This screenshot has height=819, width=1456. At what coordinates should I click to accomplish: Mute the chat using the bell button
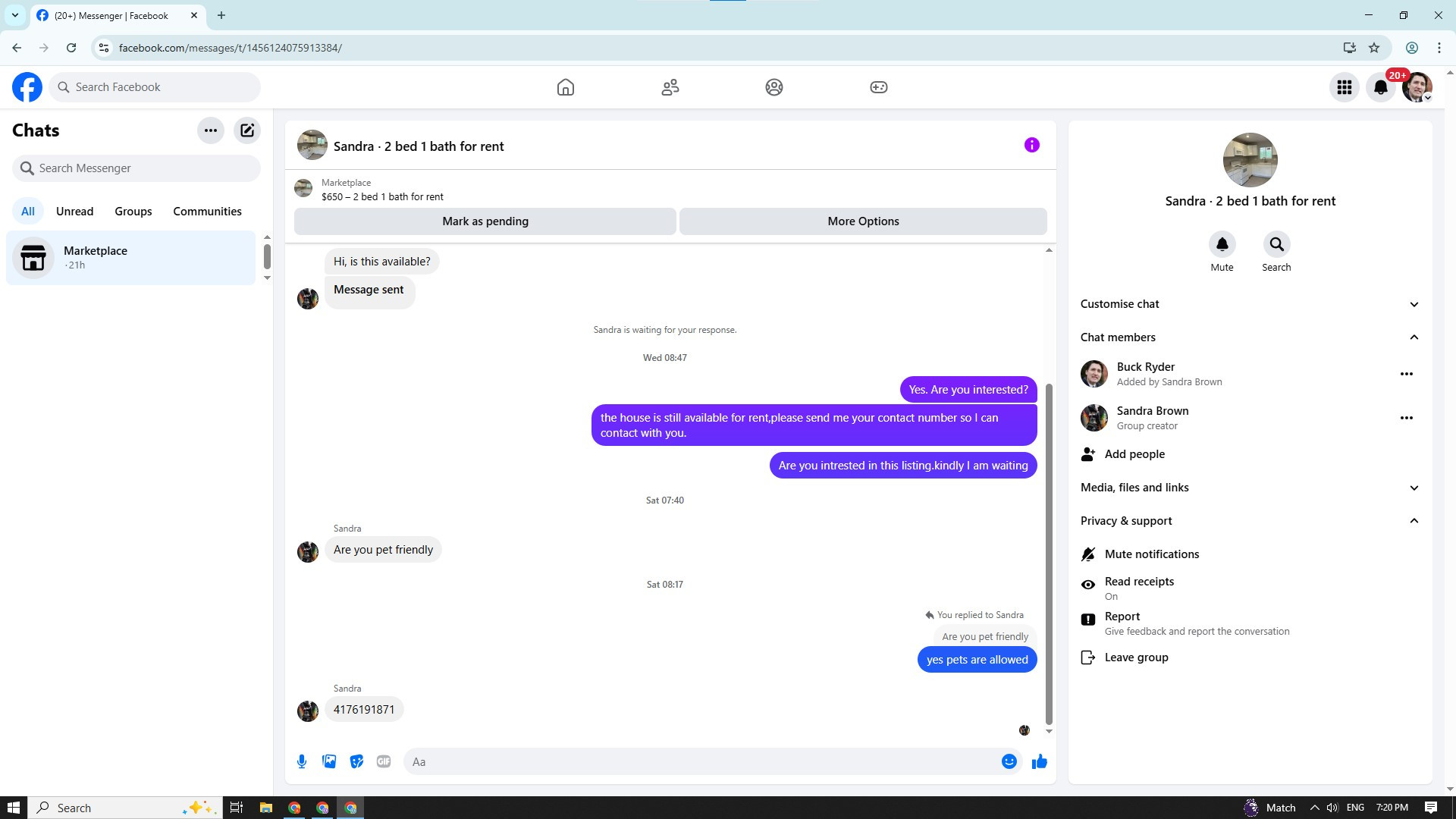tap(1222, 244)
